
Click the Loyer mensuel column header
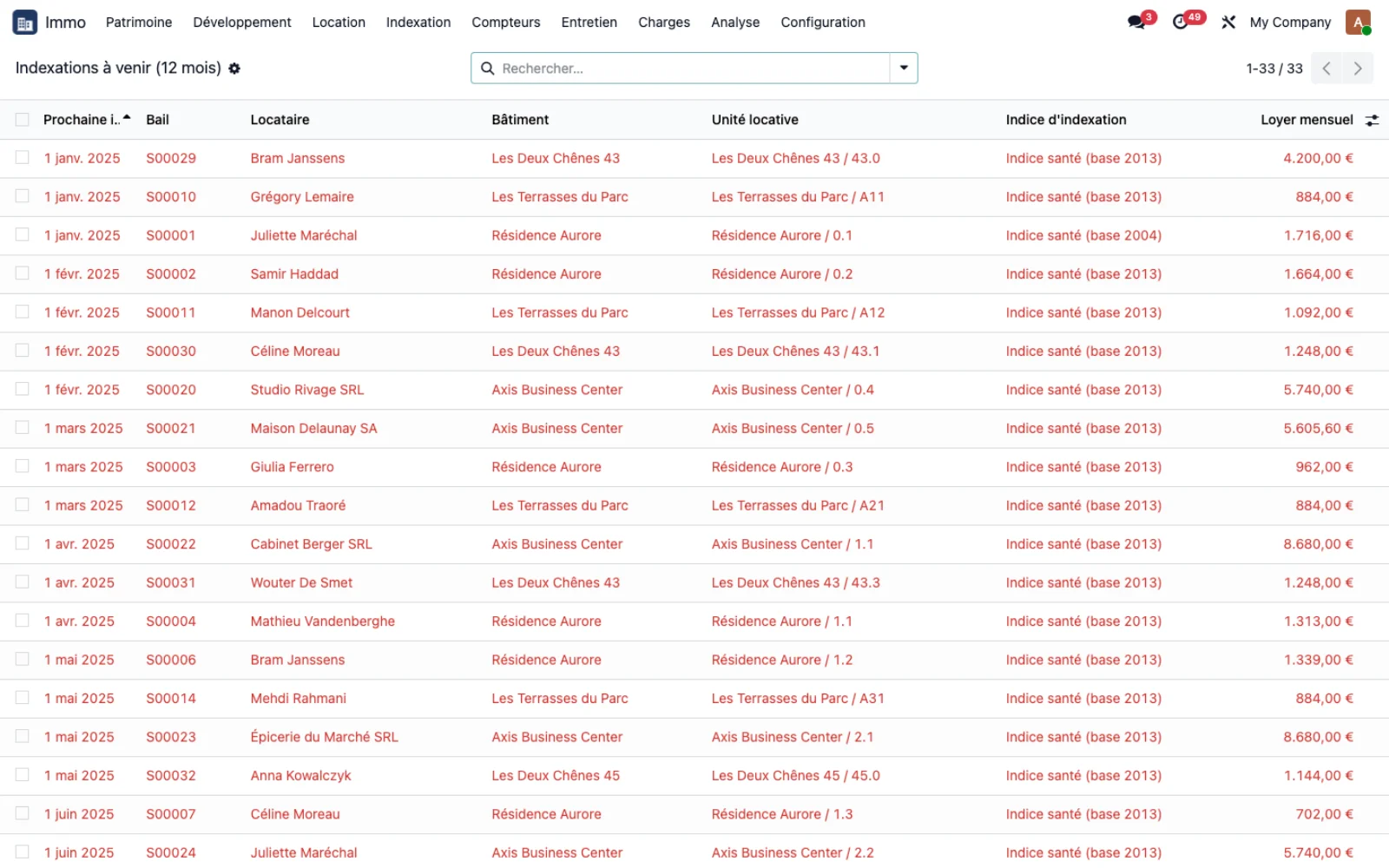[x=1307, y=120]
